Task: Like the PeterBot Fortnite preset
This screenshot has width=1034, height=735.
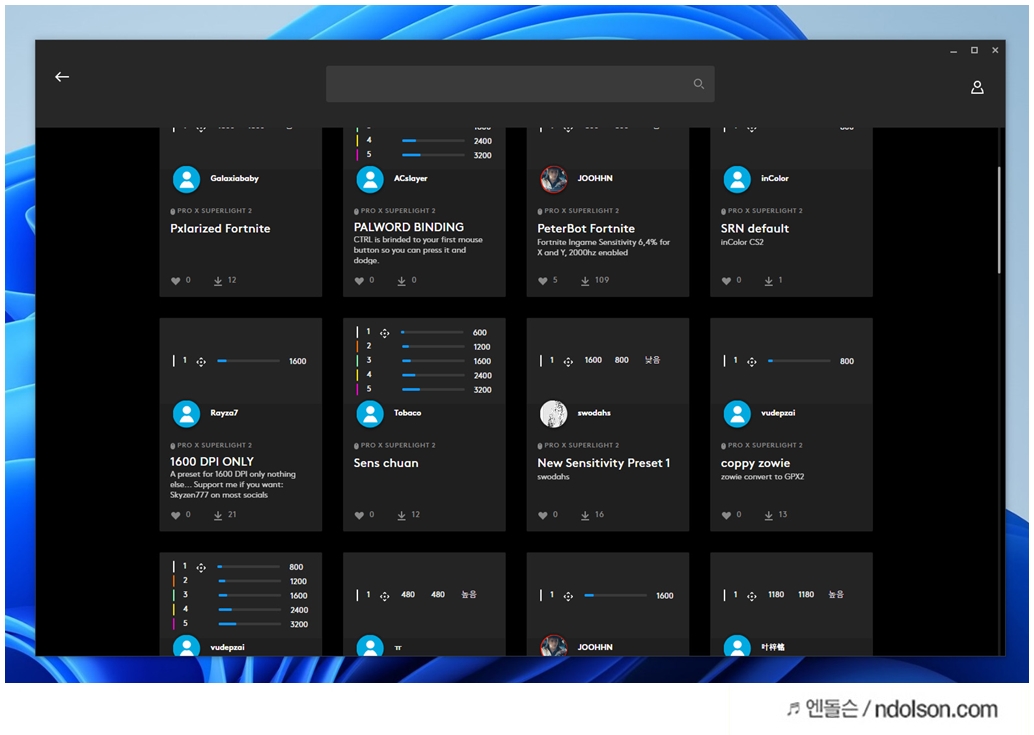Action: pyautogui.click(x=542, y=281)
